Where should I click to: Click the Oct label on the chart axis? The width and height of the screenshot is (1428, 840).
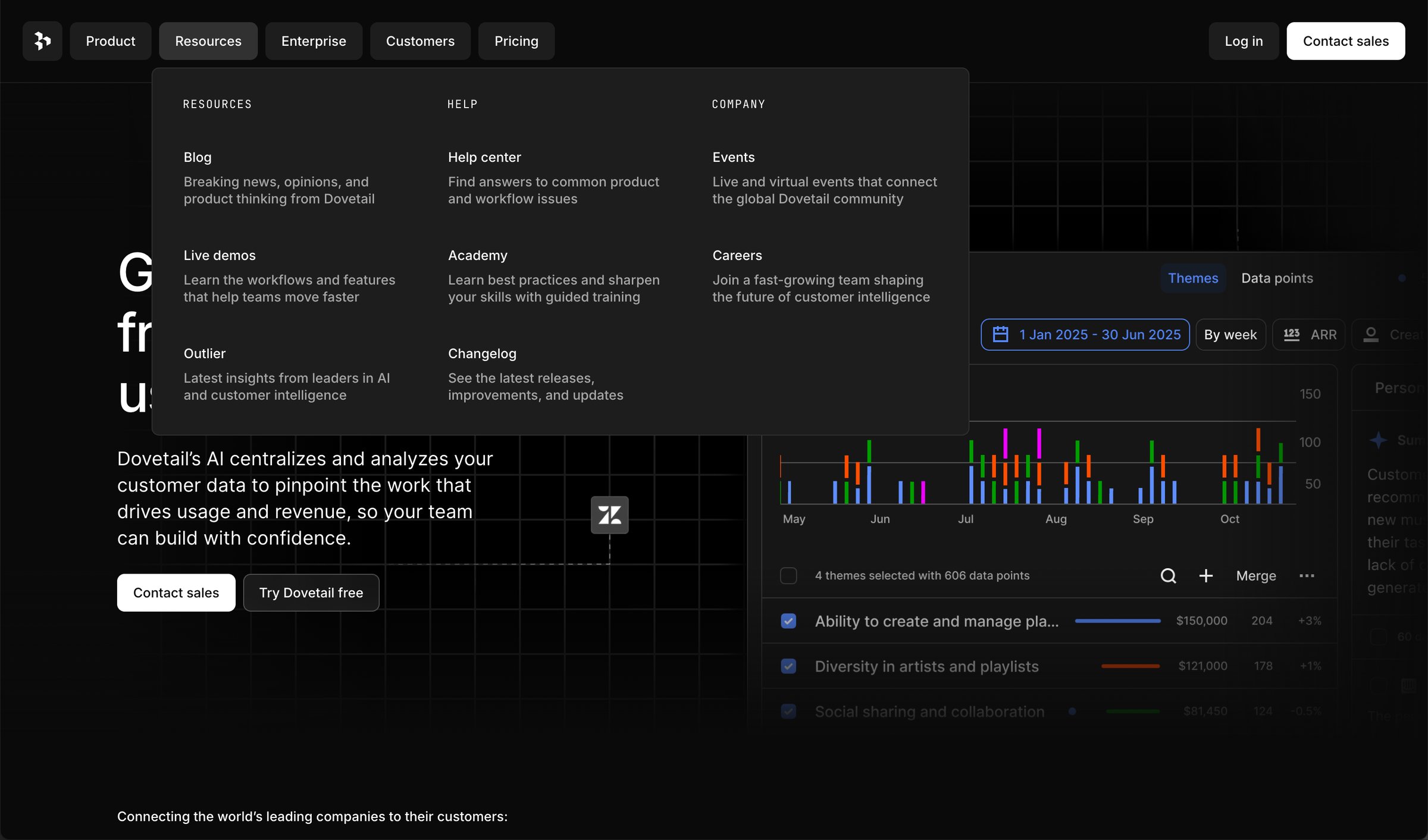coord(1230,519)
